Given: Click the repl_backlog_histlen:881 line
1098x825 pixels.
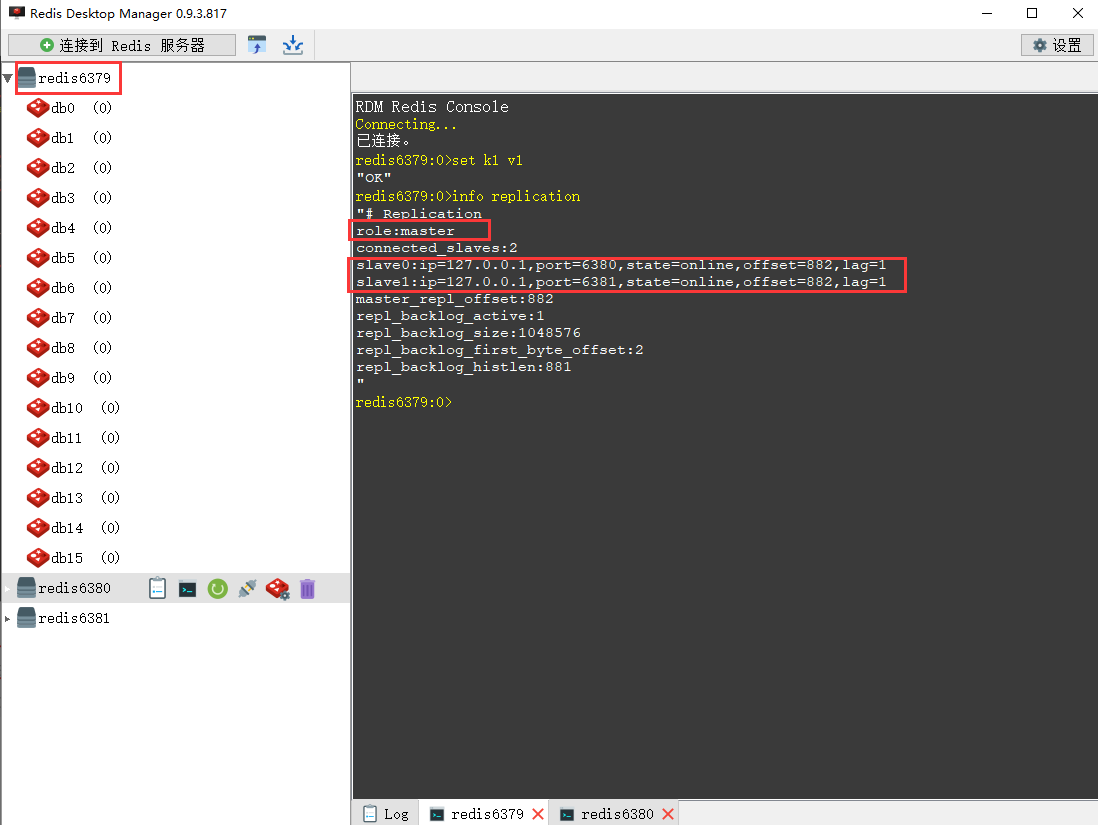Looking at the screenshot, I should tap(464, 367).
